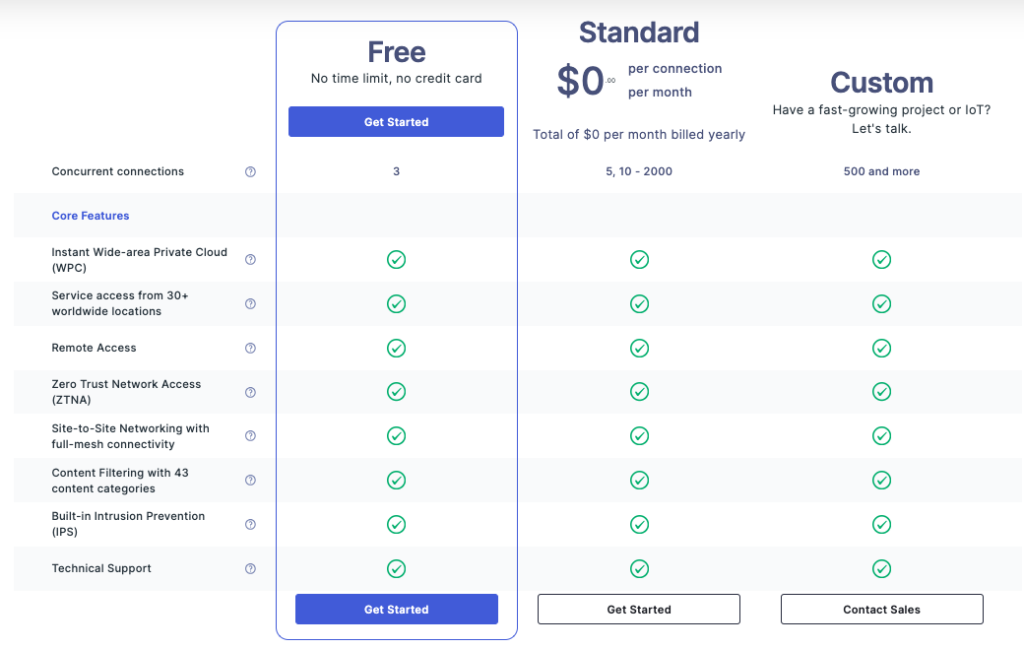Click help icon for Service access locations
The width and height of the screenshot is (1024, 648).
click(250, 304)
